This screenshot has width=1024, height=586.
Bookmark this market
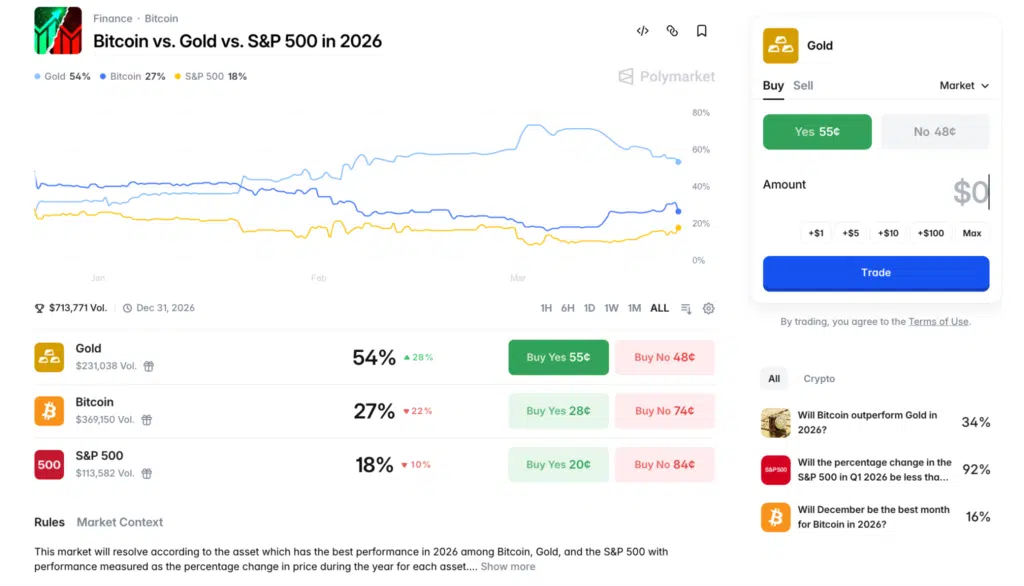(702, 31)
